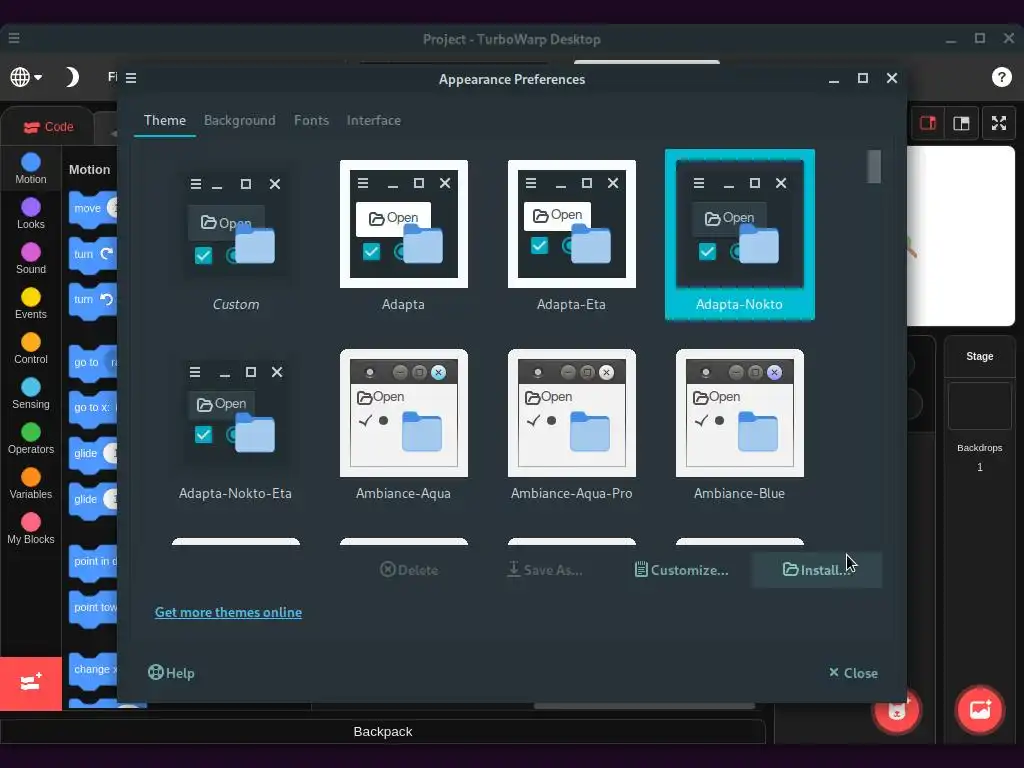Image resolution: width=1024 pixels, height=768 pixels.
Task: Click the Install... theme button
Action: pyautogui.click(x=816, y=570)
